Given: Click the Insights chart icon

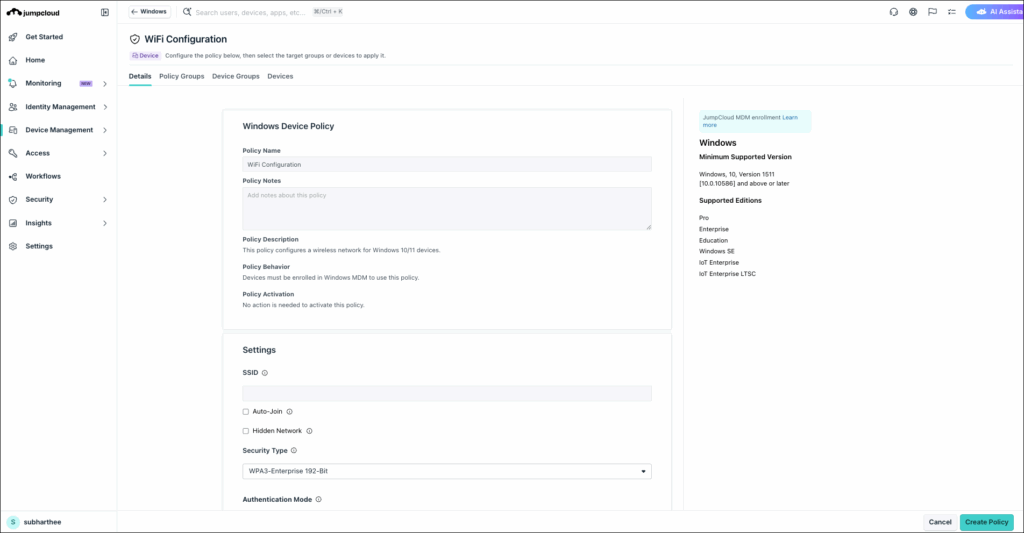Looking at the screenshot, I should pyautogui.click(x=13, y=223).
